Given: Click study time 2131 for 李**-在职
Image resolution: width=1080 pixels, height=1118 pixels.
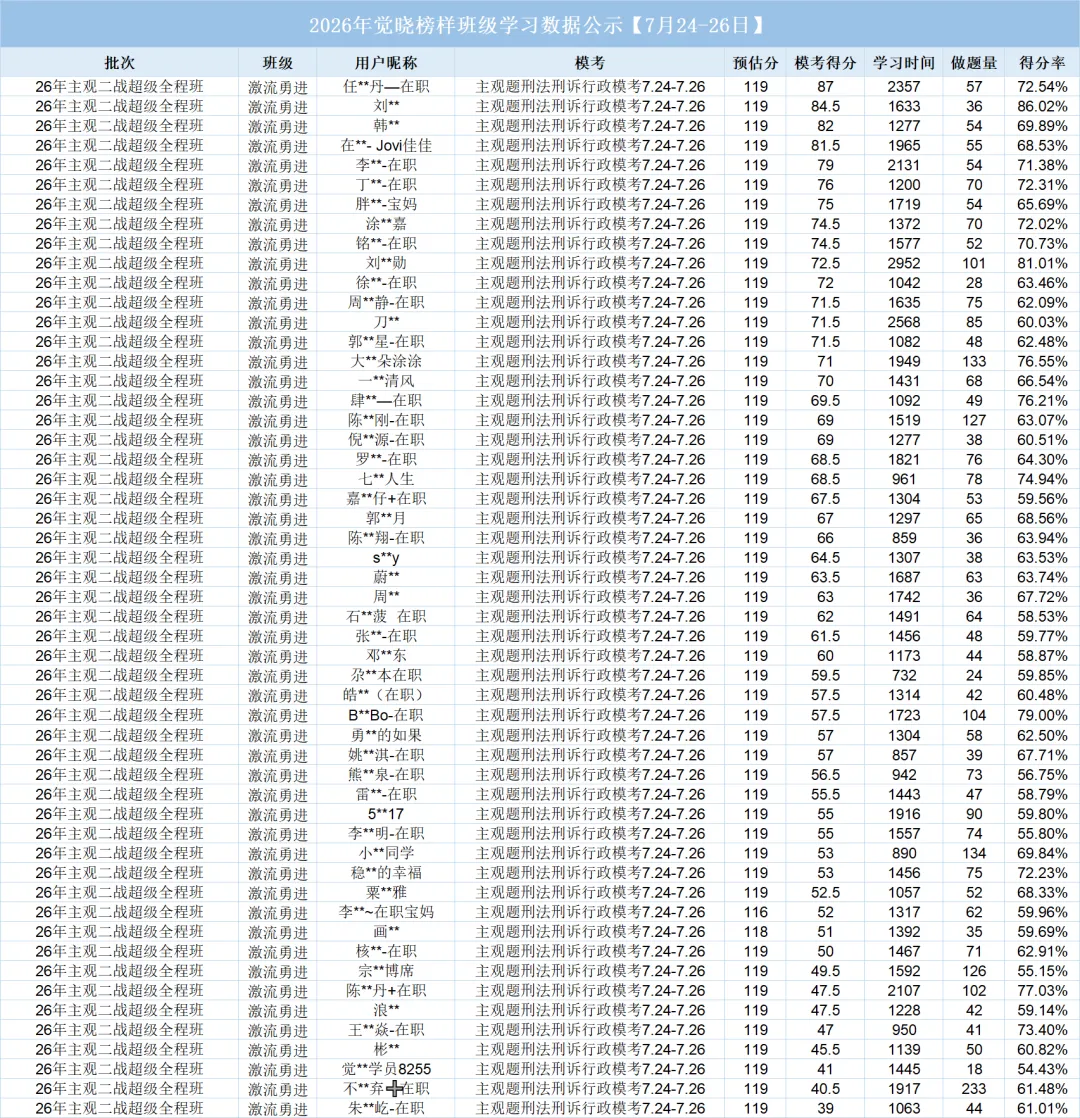Looking at the screenshot, I should (904, 165).
